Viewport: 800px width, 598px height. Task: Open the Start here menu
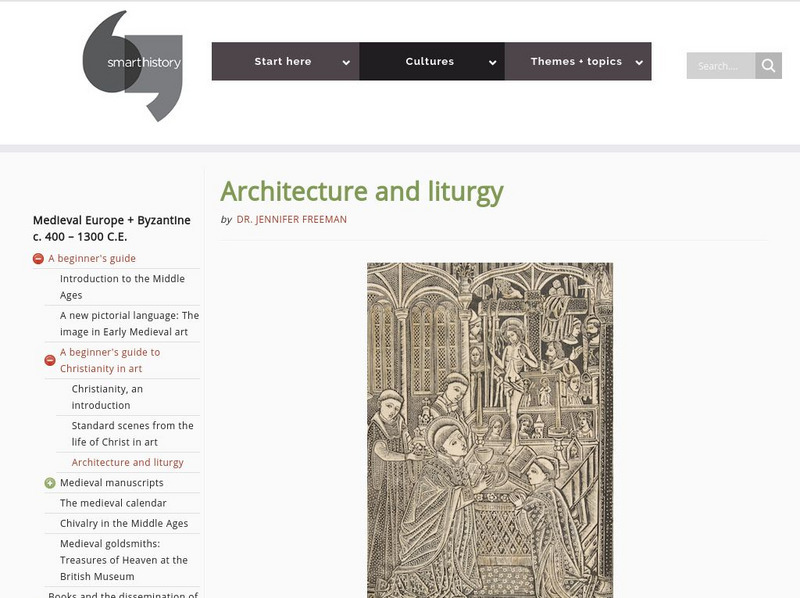(285, 61)
